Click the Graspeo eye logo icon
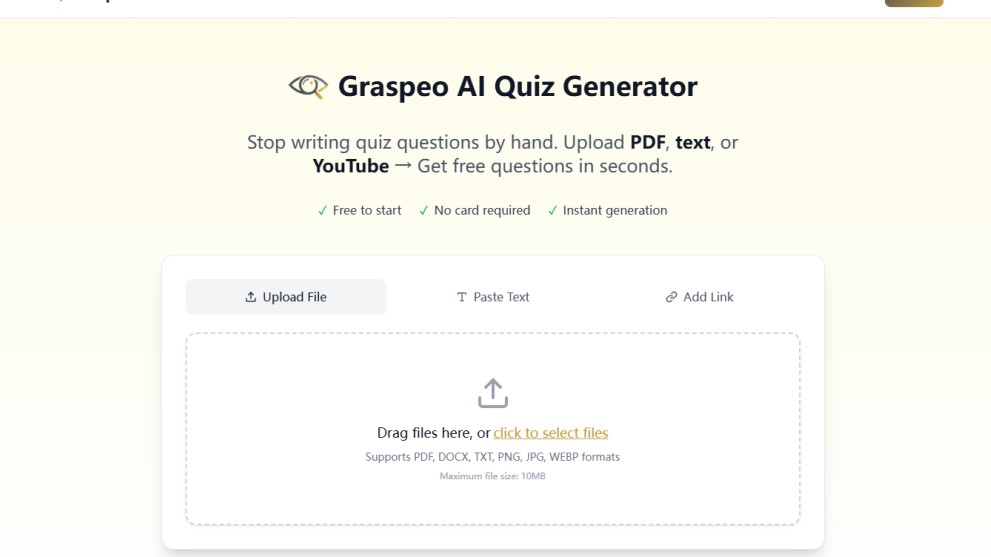Image resolution: width=991 pixels, height=557 pixels. tap(308, 87)
